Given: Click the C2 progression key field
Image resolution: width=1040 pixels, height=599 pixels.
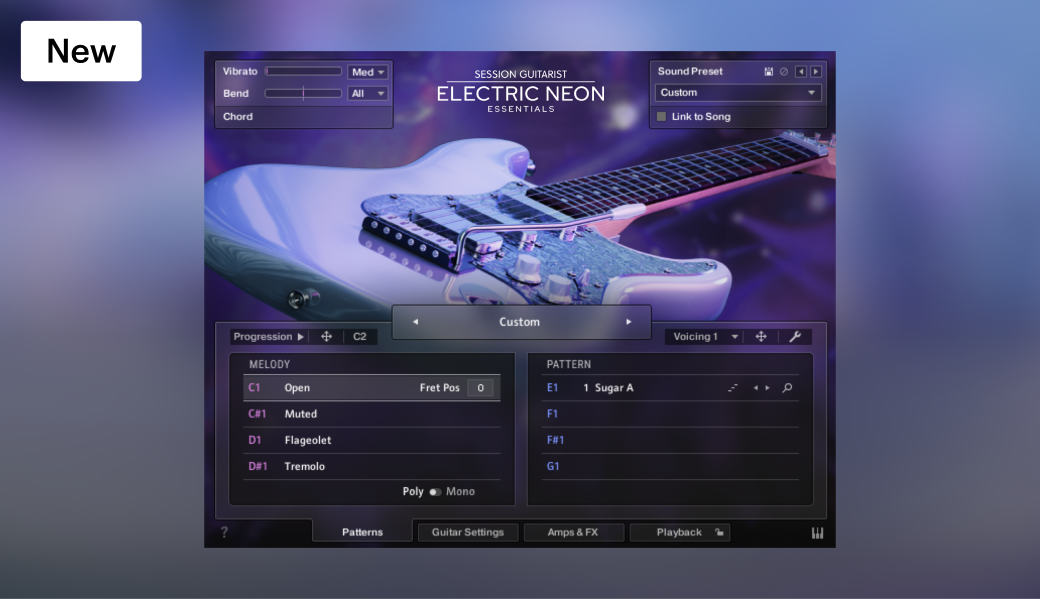Looking at the screenshot, I should click(x=360, y=337).
